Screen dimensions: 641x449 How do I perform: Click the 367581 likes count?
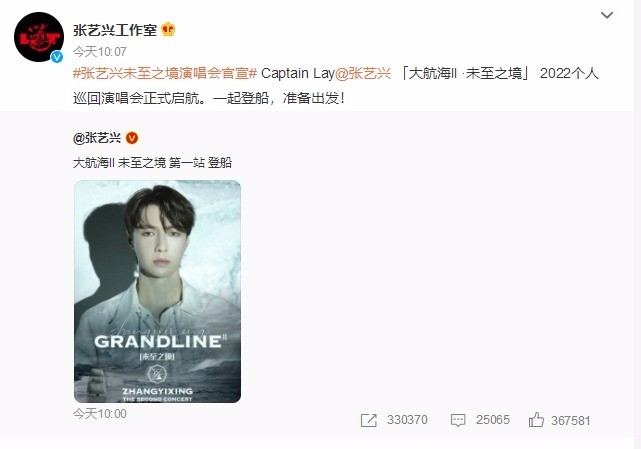pos(571,420)
